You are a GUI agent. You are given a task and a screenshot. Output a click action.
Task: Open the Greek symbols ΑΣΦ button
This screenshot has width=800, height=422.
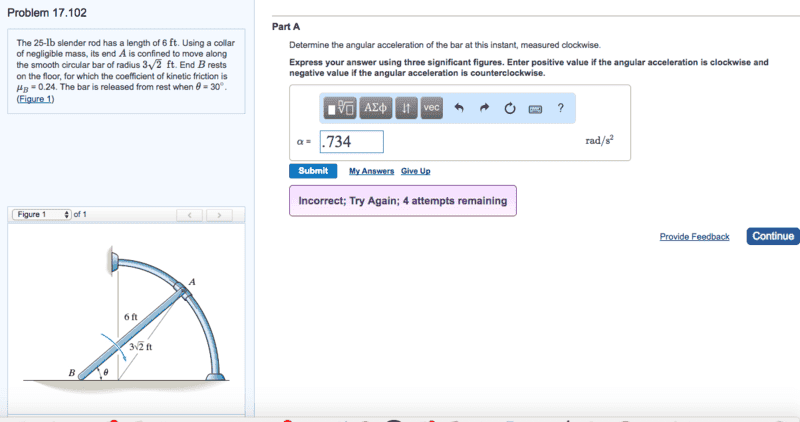point(376,108)
